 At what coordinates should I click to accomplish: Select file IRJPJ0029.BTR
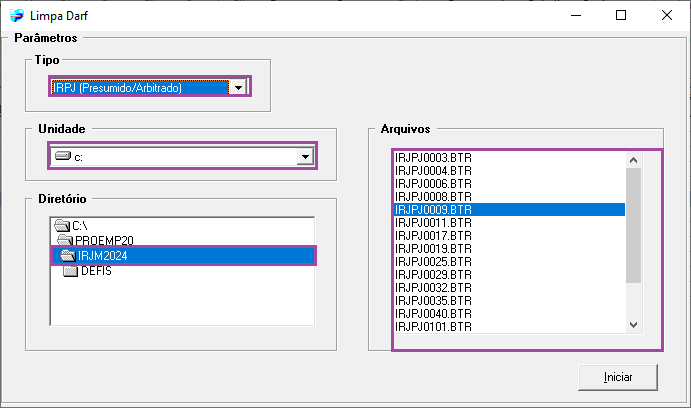pos(509,274)
